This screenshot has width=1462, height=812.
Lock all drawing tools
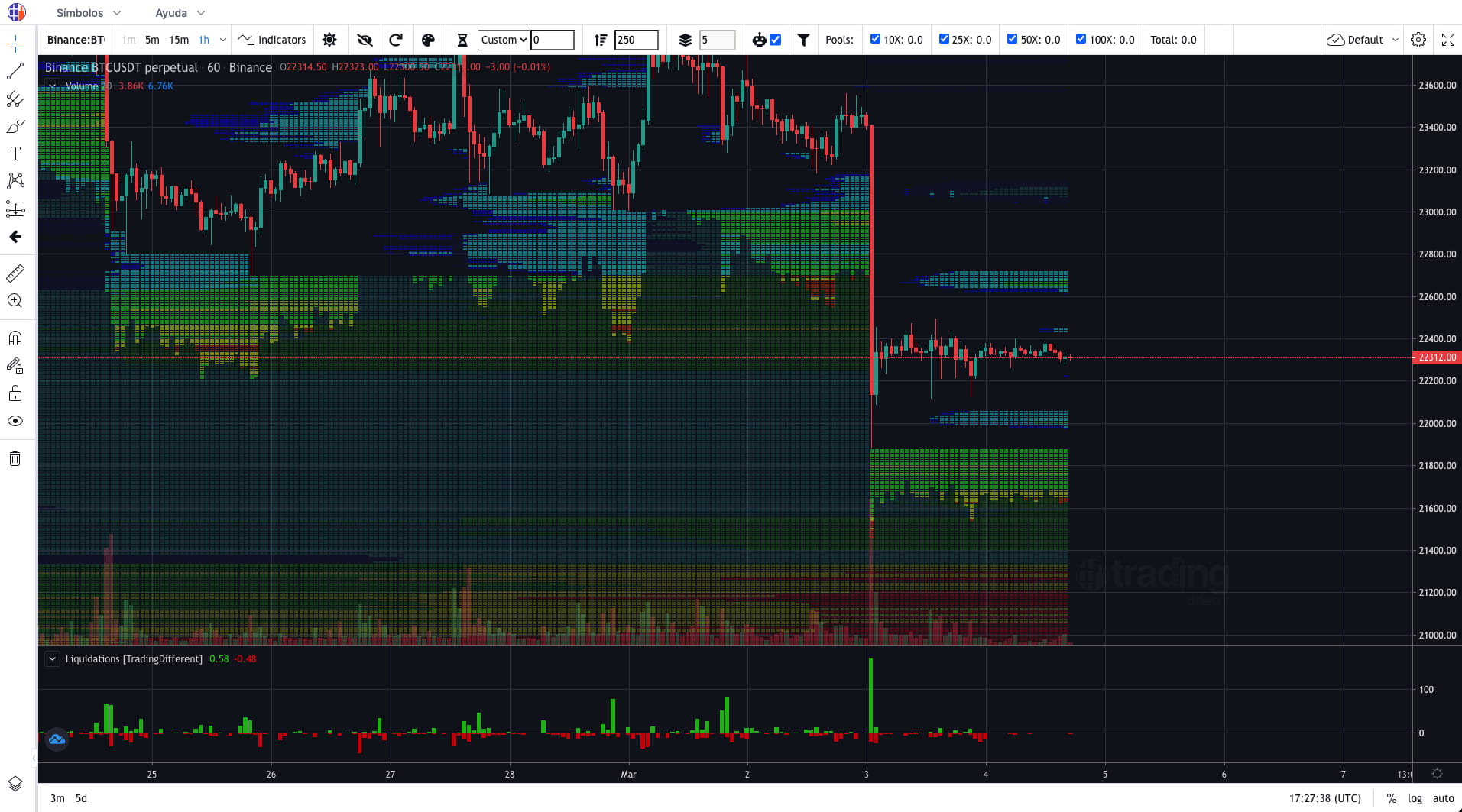pyautogui.click(x=15, y=393)
